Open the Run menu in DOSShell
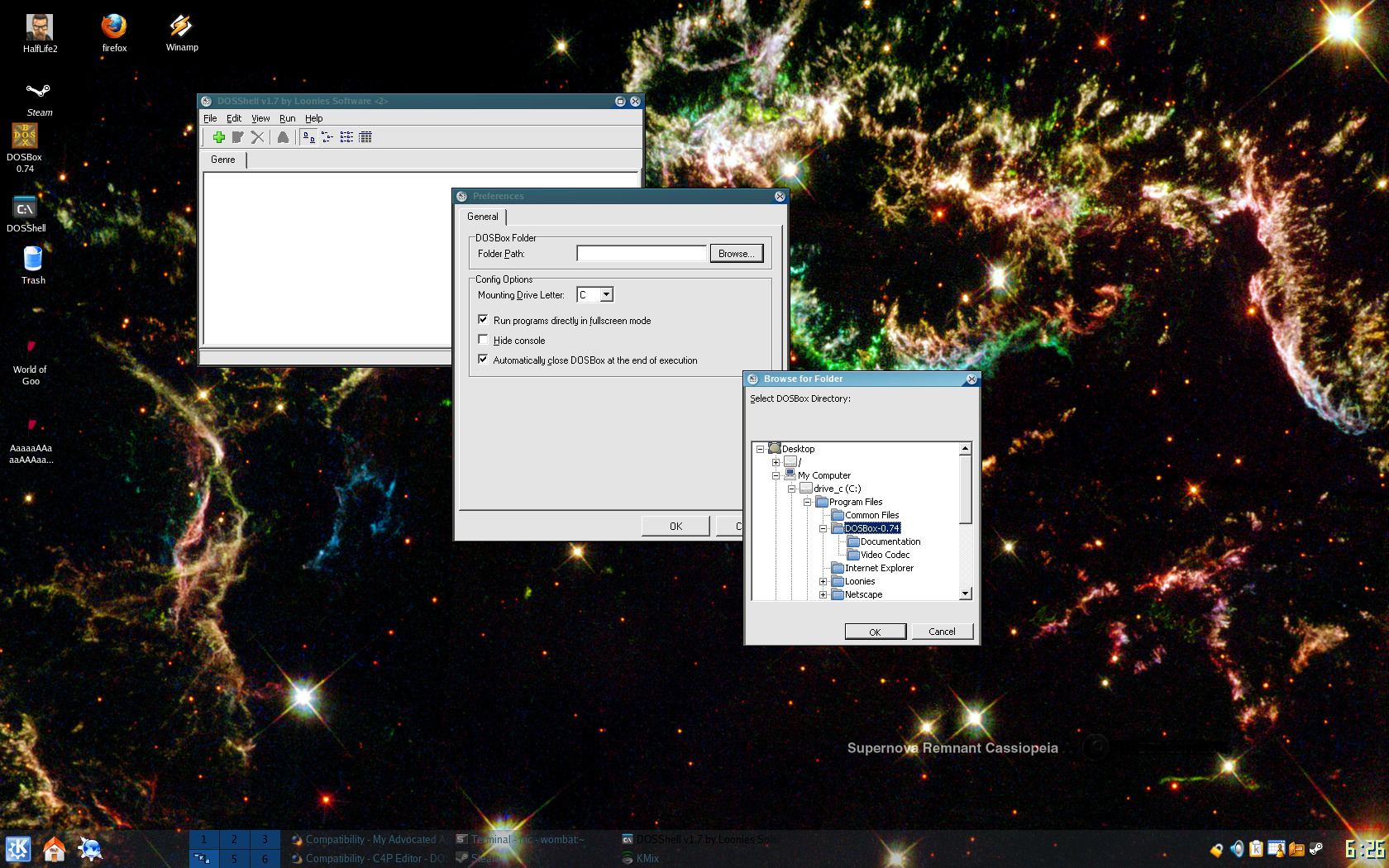 pyautogui.click(x=287, y=118)
